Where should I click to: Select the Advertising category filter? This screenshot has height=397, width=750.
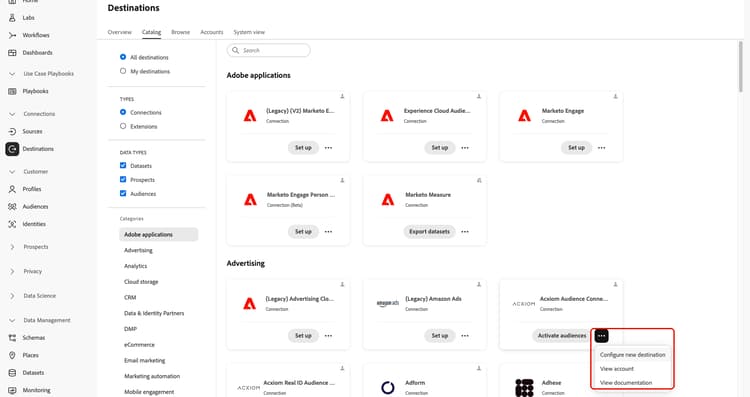tap(138, 250)
